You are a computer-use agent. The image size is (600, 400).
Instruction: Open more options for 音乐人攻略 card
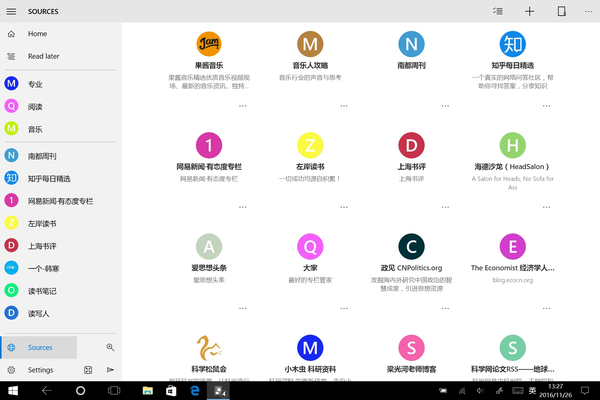344,106
